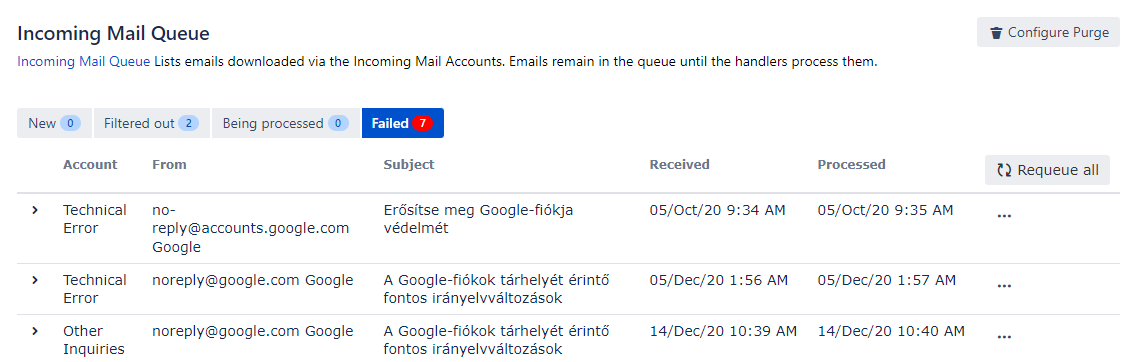1134x362 pixels.
Task: Click the Requeue all button
Action: point(1047,171)
